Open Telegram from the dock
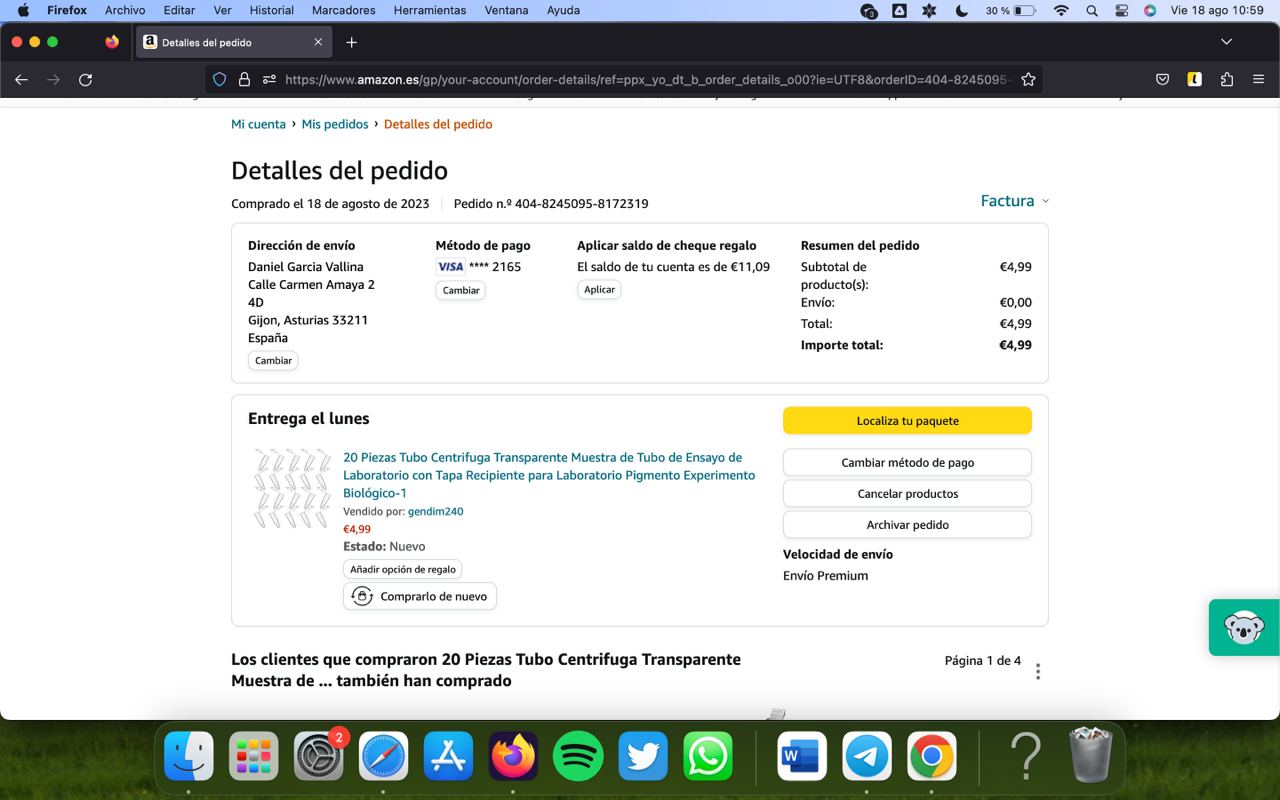The image size is (1280, 800). (867, 756)
